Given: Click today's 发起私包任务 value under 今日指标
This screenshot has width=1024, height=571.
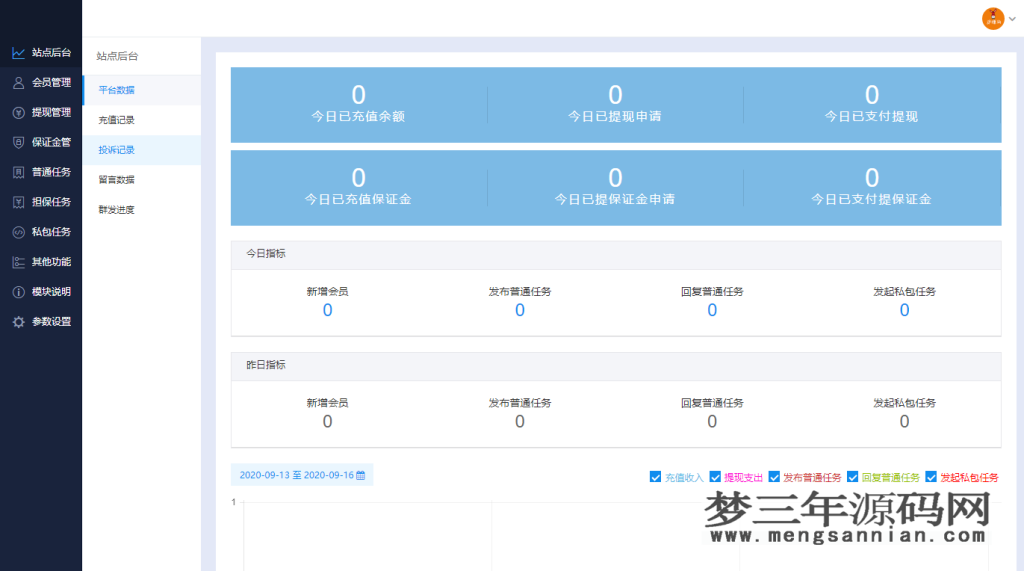Looking at the screenshot, I should coord(904,310).
